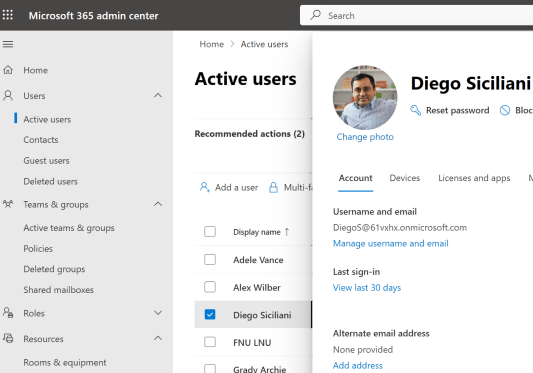533x373 pixels.
Task: Click the Add a user icon
Action: point(204,187)
